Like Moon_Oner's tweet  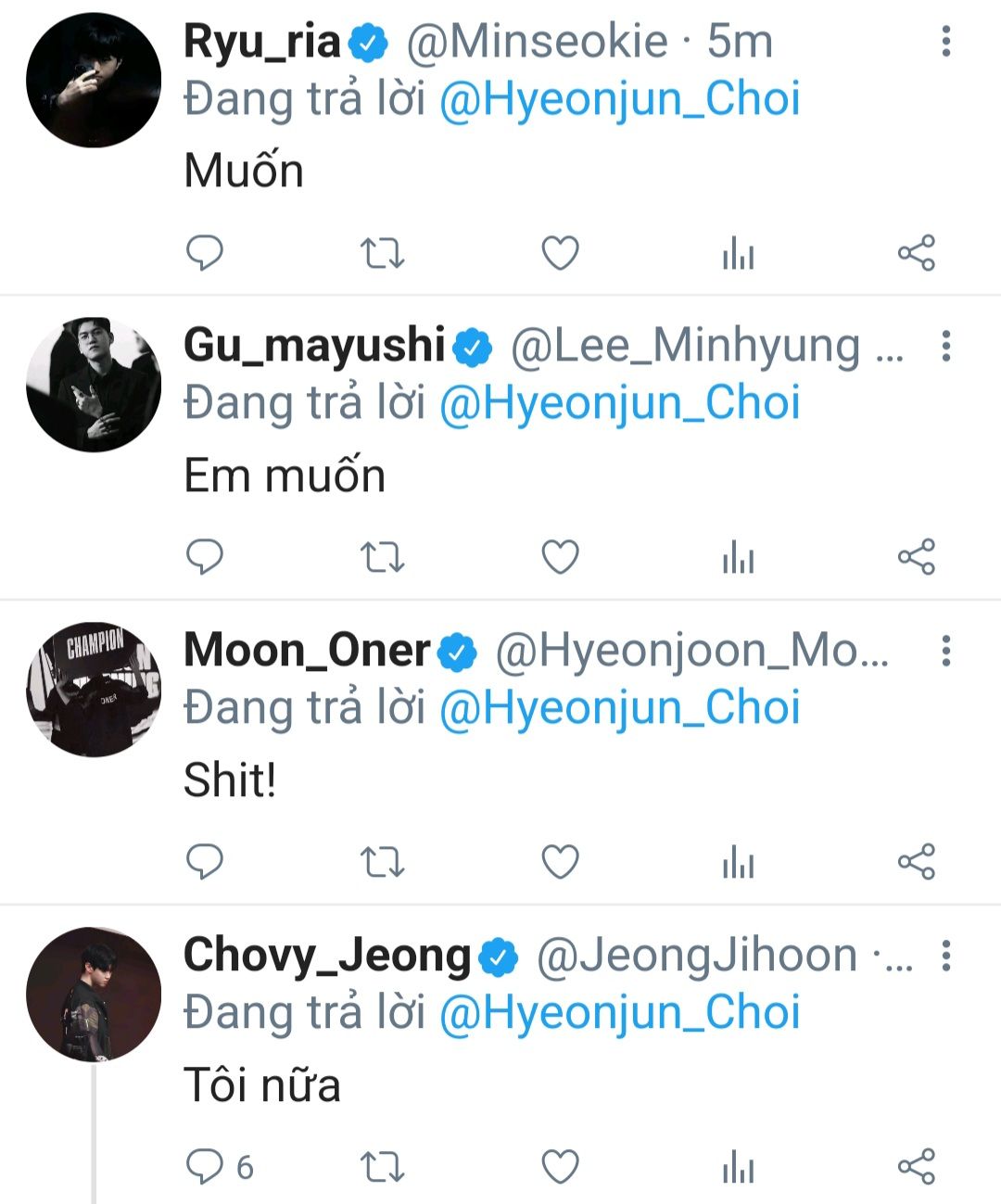pos(560,862)
